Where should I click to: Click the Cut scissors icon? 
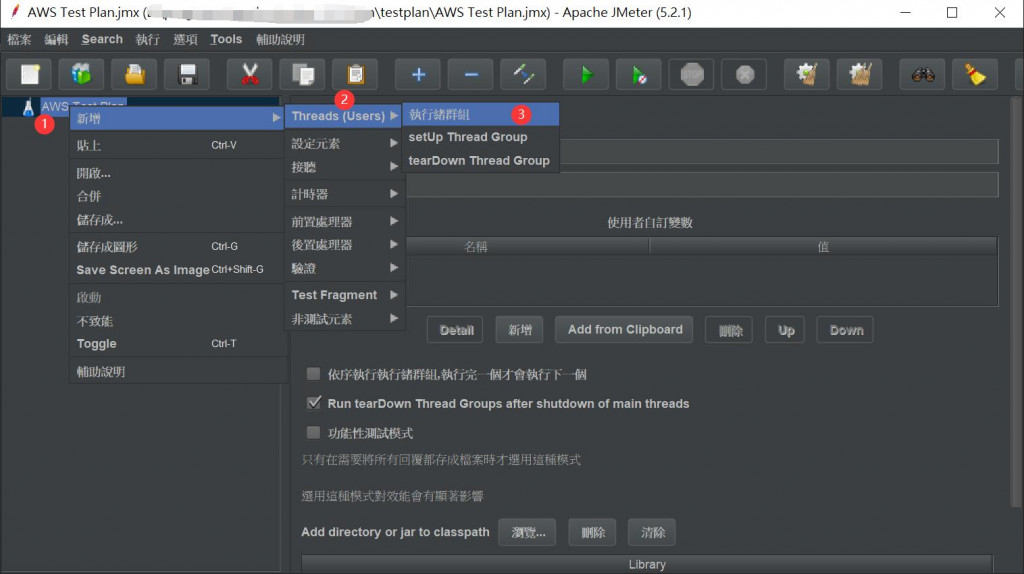249,74
